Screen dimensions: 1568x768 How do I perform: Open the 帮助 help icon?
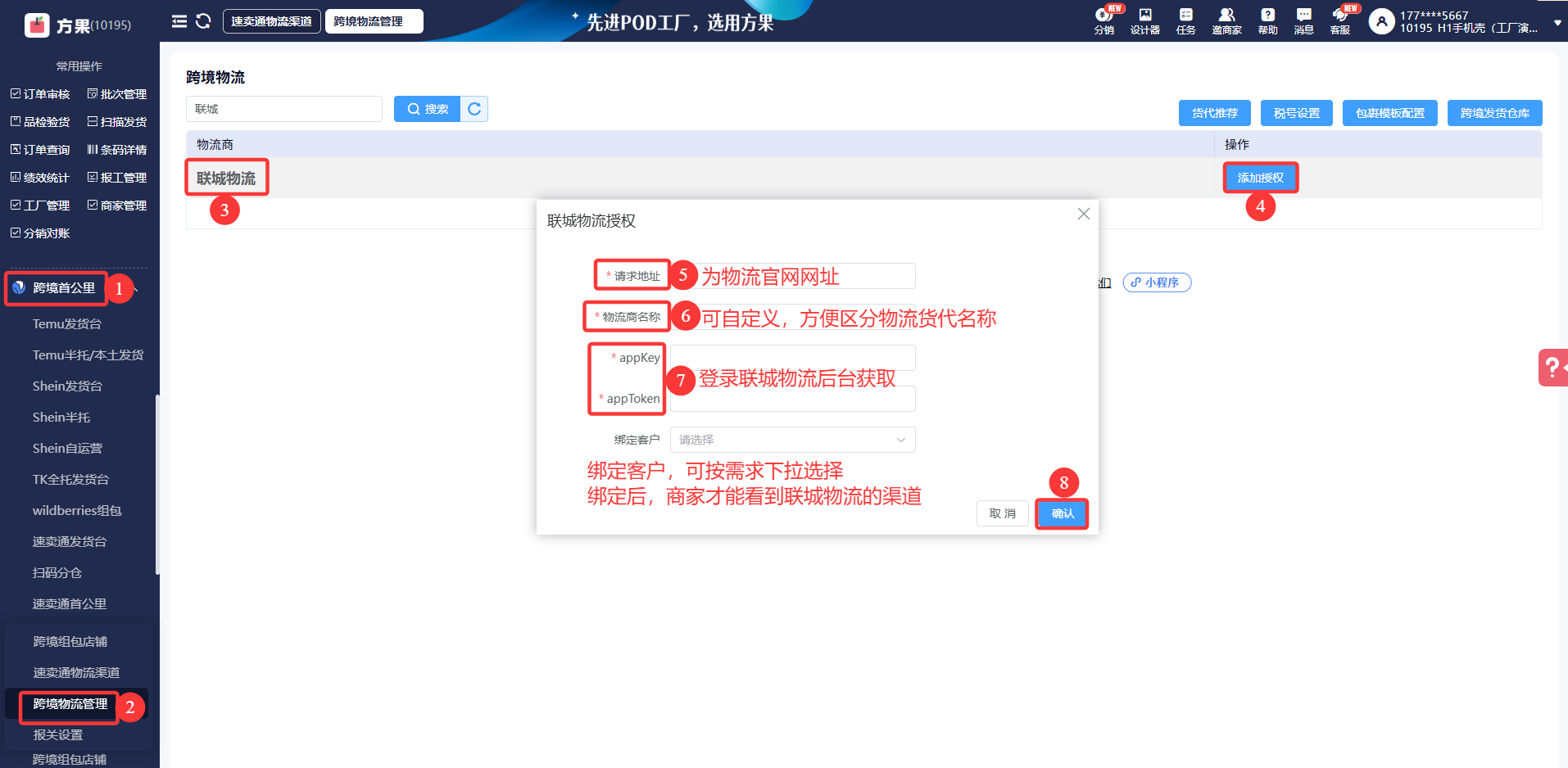(x=1267, y=20)
